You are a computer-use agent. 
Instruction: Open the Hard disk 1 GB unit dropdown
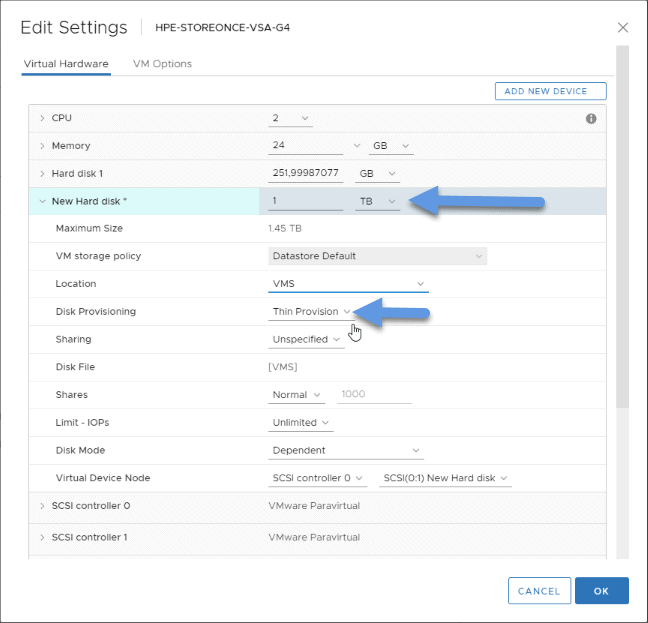(377, 174)
